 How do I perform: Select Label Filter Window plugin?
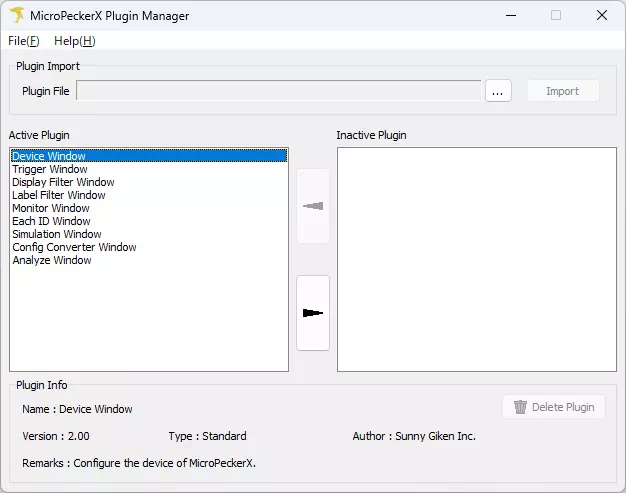[x=149, y=195]
